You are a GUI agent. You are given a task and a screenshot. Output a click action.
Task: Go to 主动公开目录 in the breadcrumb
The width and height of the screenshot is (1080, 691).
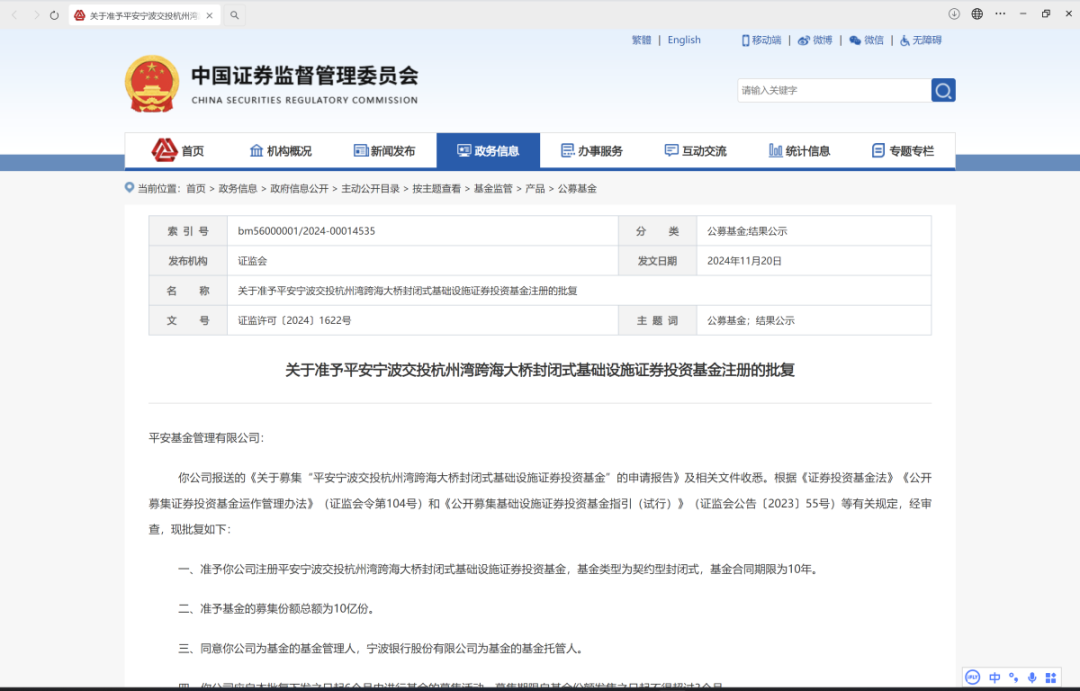point(370,189)
